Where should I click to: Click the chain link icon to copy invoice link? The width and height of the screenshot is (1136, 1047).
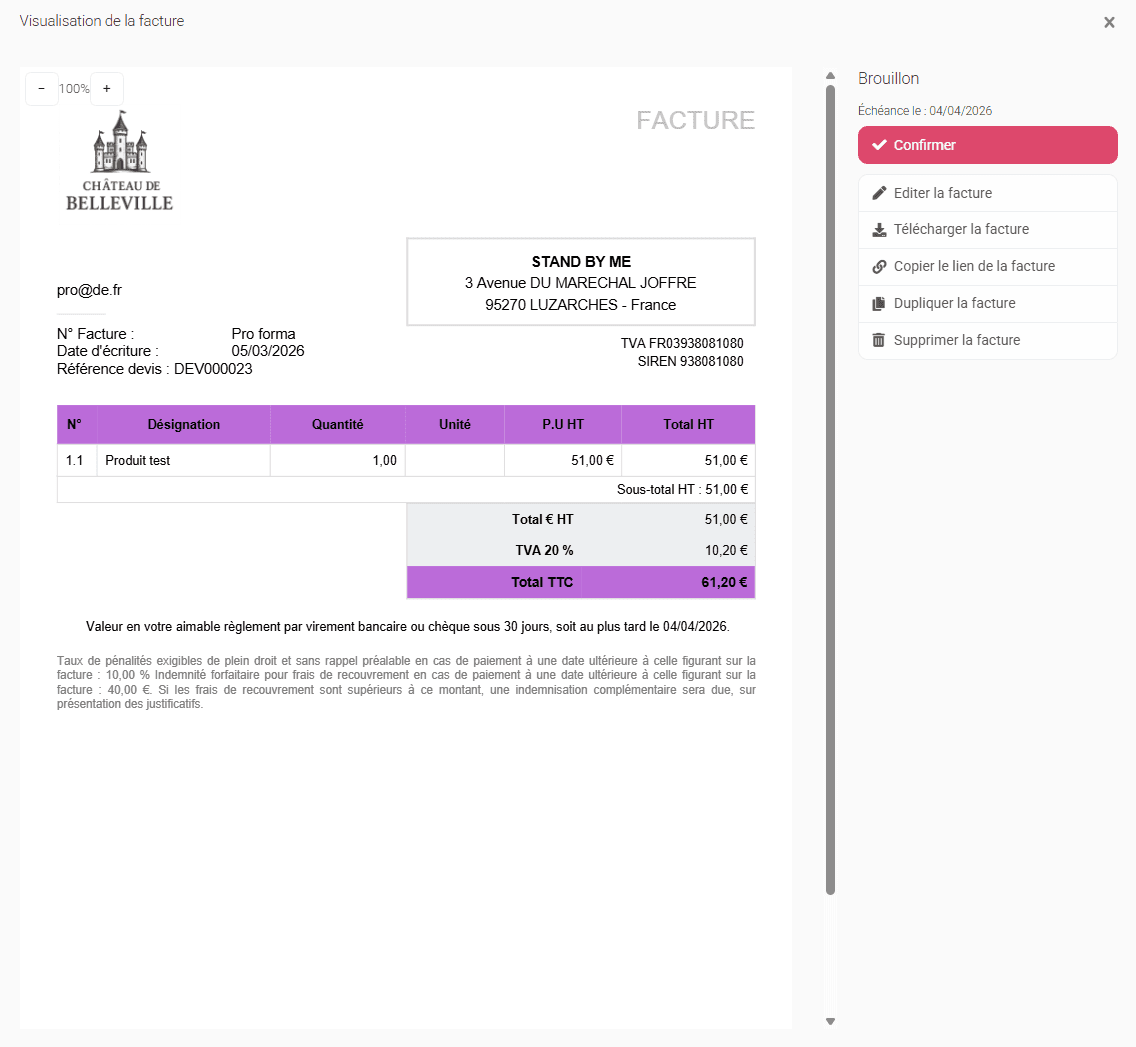point(879,267)
